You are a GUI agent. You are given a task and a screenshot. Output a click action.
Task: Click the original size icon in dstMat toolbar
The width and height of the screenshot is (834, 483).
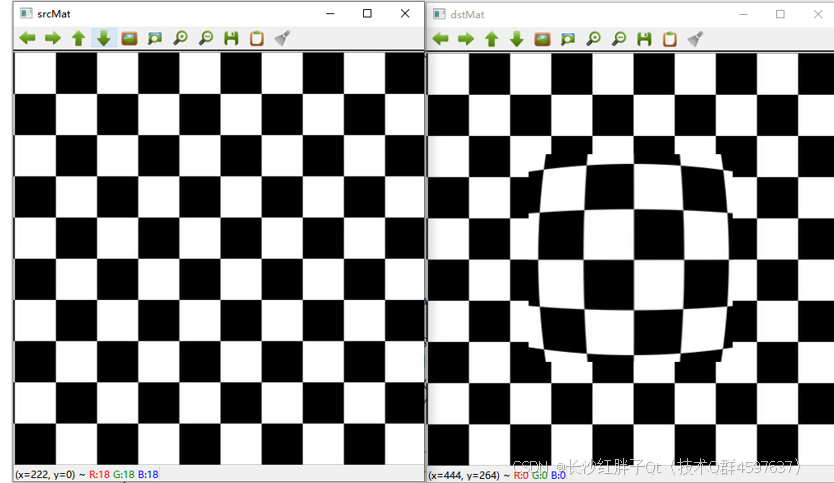(x=543, y=38)
